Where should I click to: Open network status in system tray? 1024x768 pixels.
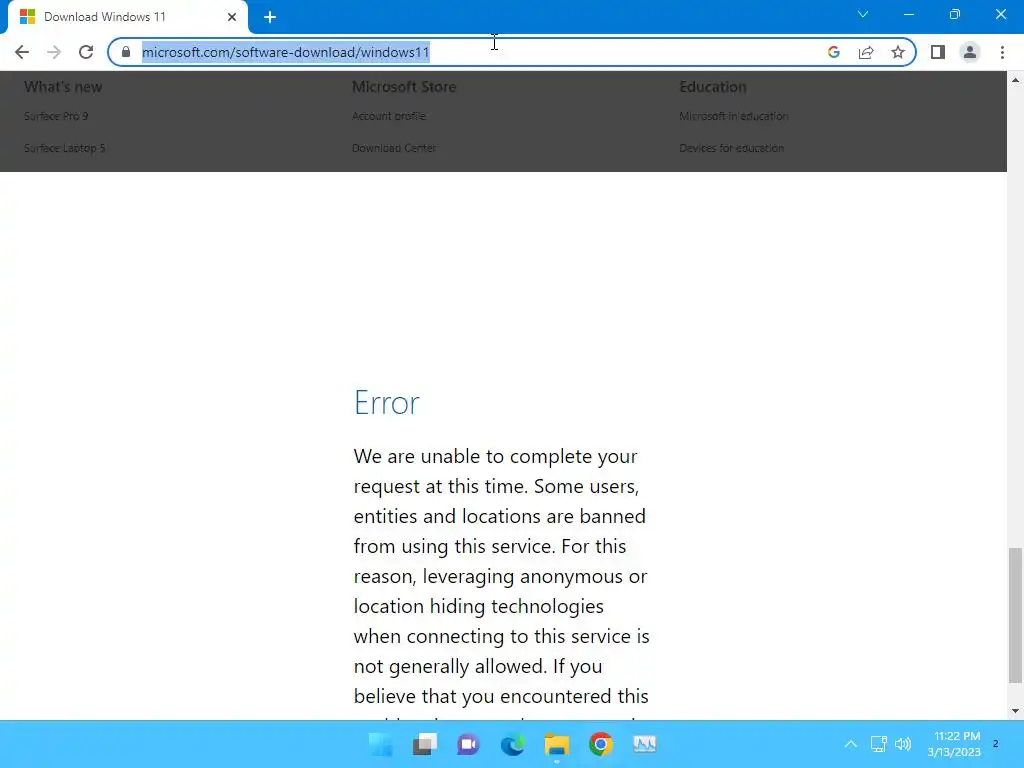pos(878,744)
